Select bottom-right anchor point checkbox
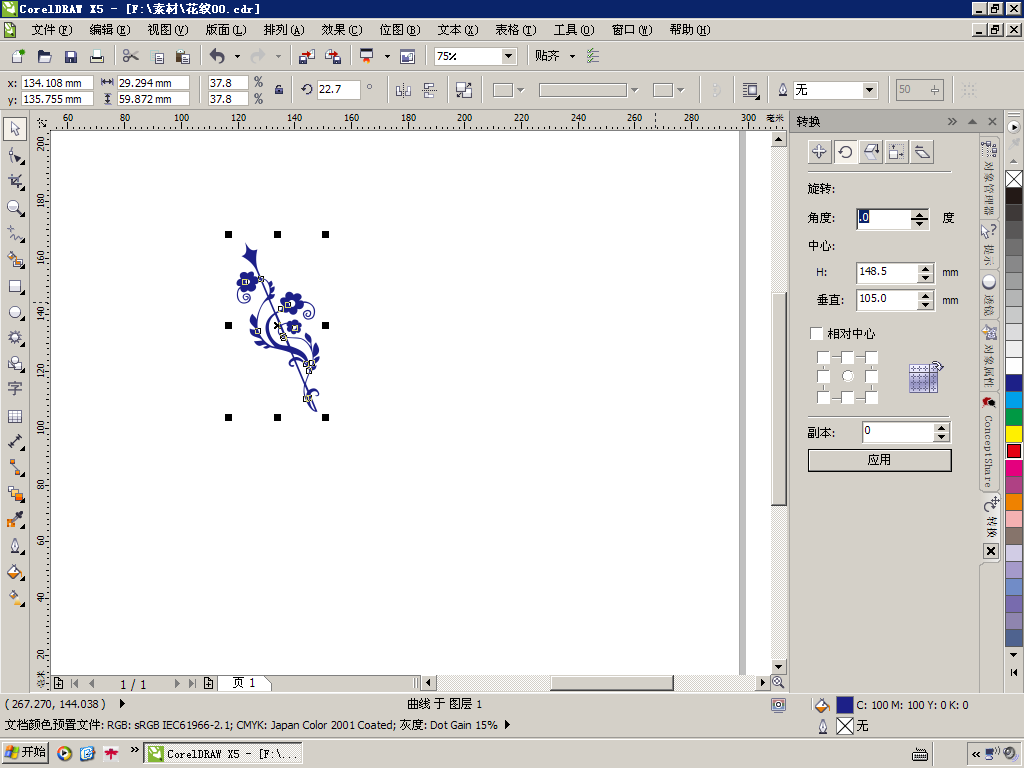Image resolution: width=1024 pixels, height=768 pixels. tap(871, 397)
